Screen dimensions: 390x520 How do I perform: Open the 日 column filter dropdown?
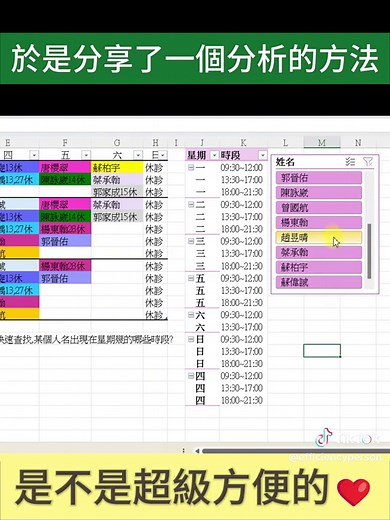[x=162, y=155]
